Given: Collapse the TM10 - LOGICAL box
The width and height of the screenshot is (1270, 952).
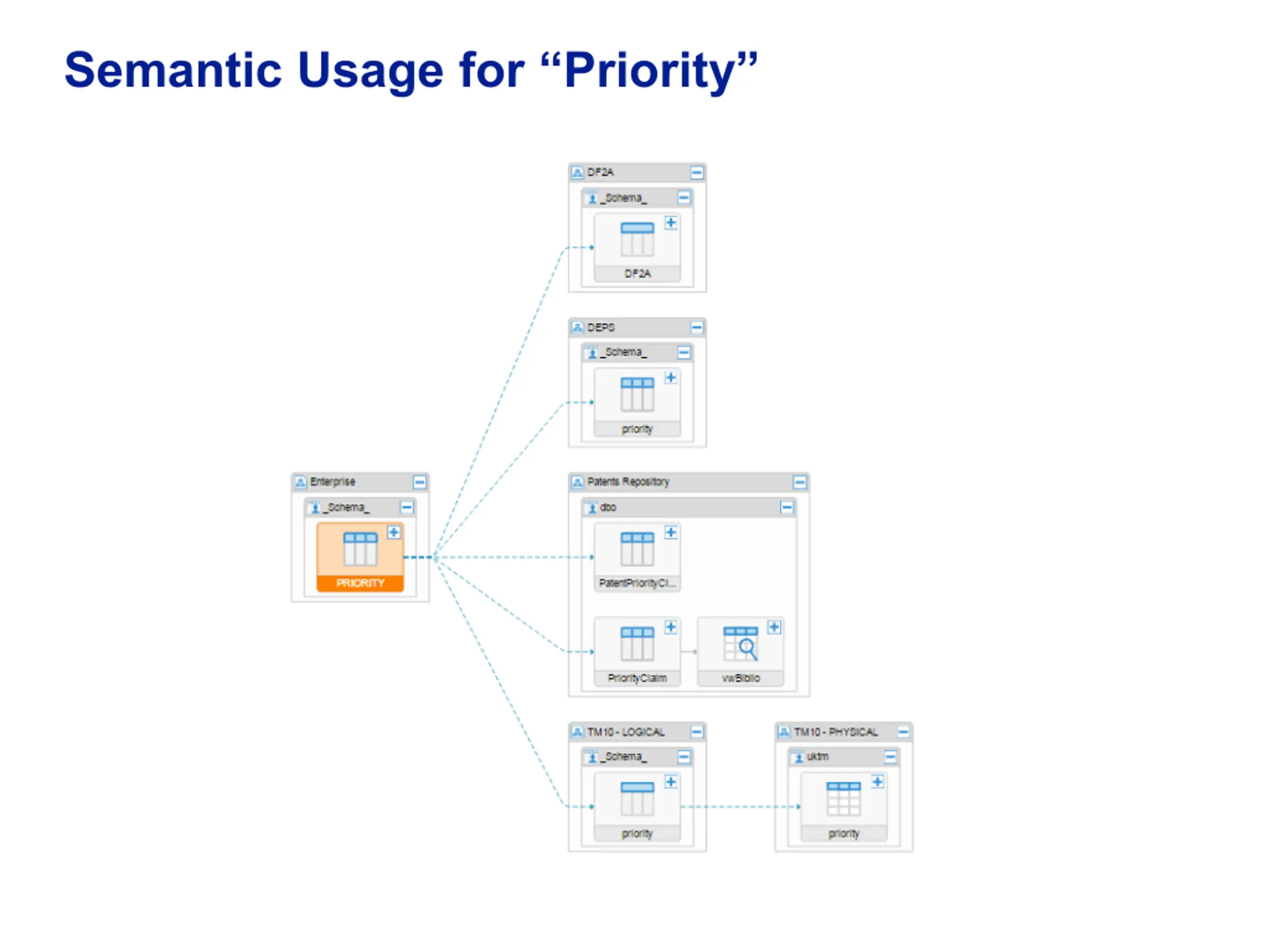Looking at the screenshot, I should coord(697,732).
